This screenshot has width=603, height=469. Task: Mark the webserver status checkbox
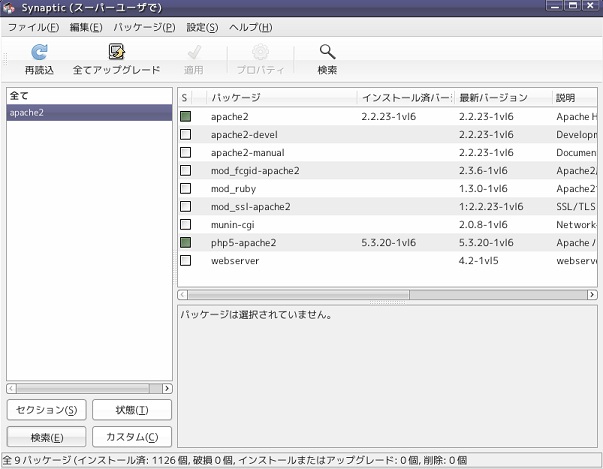(x=186, y=261)
